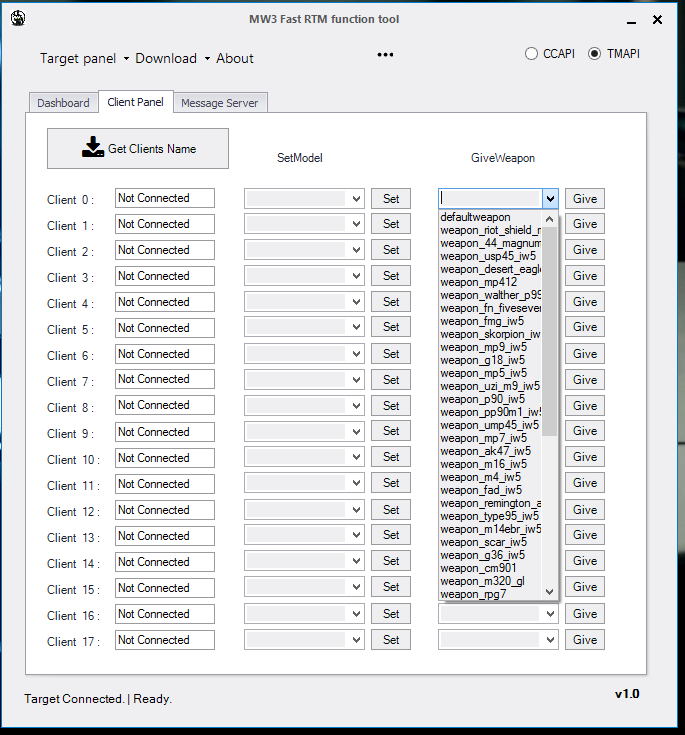Minimize the MW3 Fast RTM tool window
The width and height of the screenshot is (685, 735).
[632, 22]
